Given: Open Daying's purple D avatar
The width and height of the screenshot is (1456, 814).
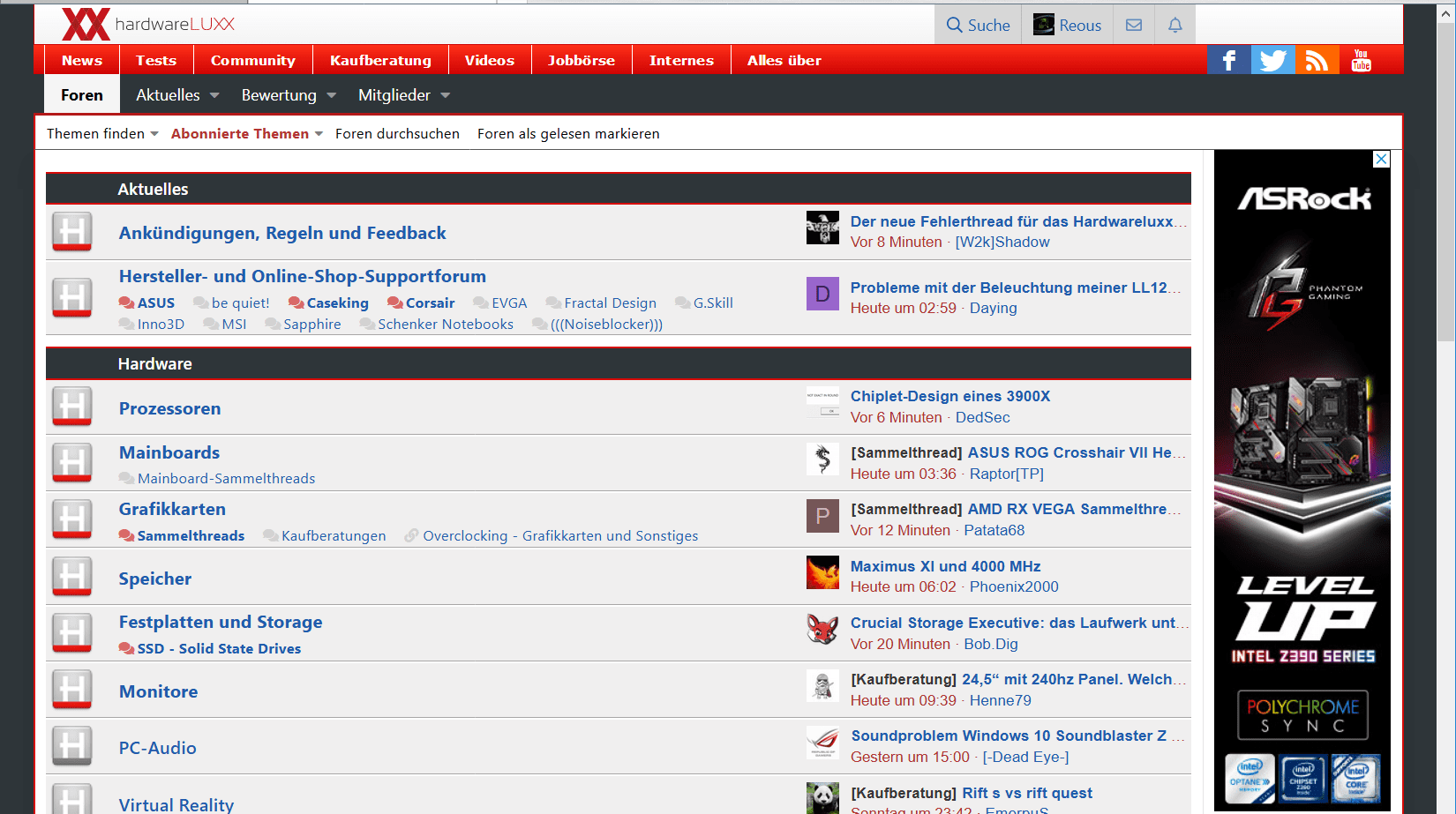Looking at the screenshot, I should point(822,294).
